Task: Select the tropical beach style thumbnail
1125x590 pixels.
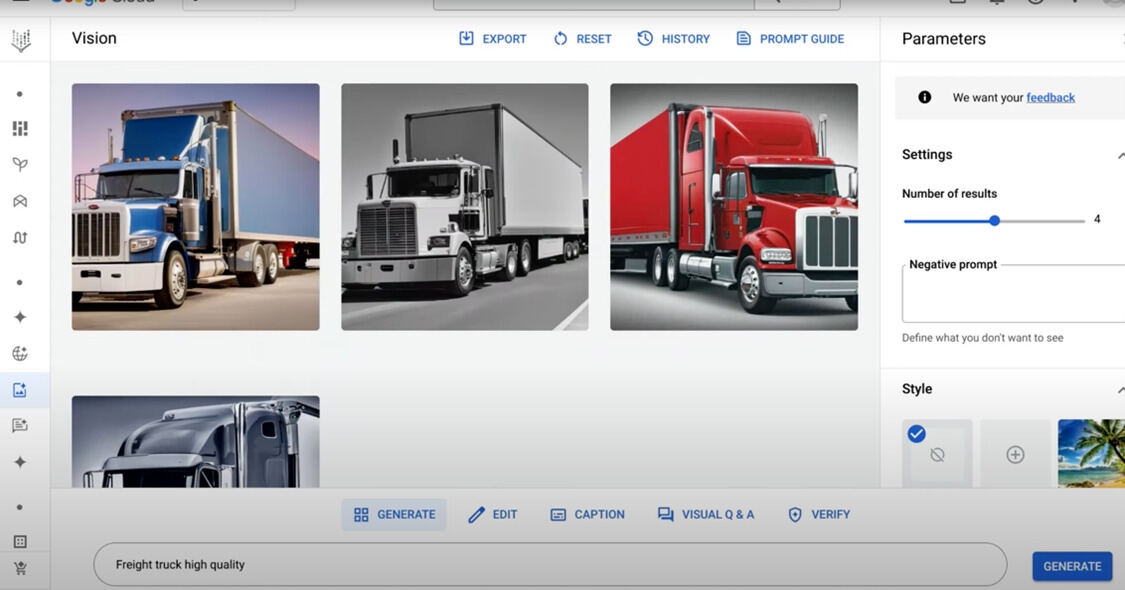Action: [1091, 454]
